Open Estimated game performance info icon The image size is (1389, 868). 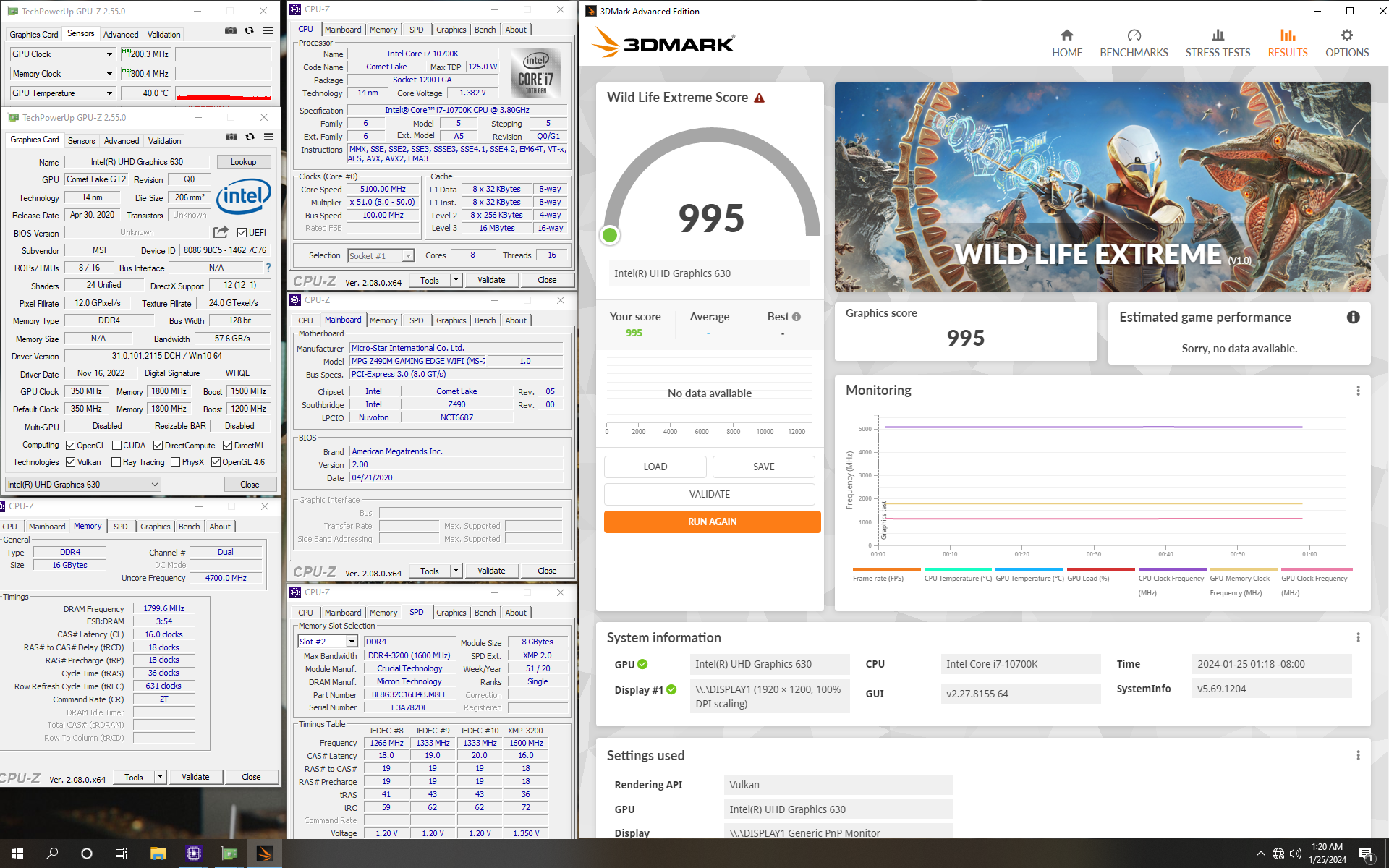pyautogui.click(x=1353, y=318)
